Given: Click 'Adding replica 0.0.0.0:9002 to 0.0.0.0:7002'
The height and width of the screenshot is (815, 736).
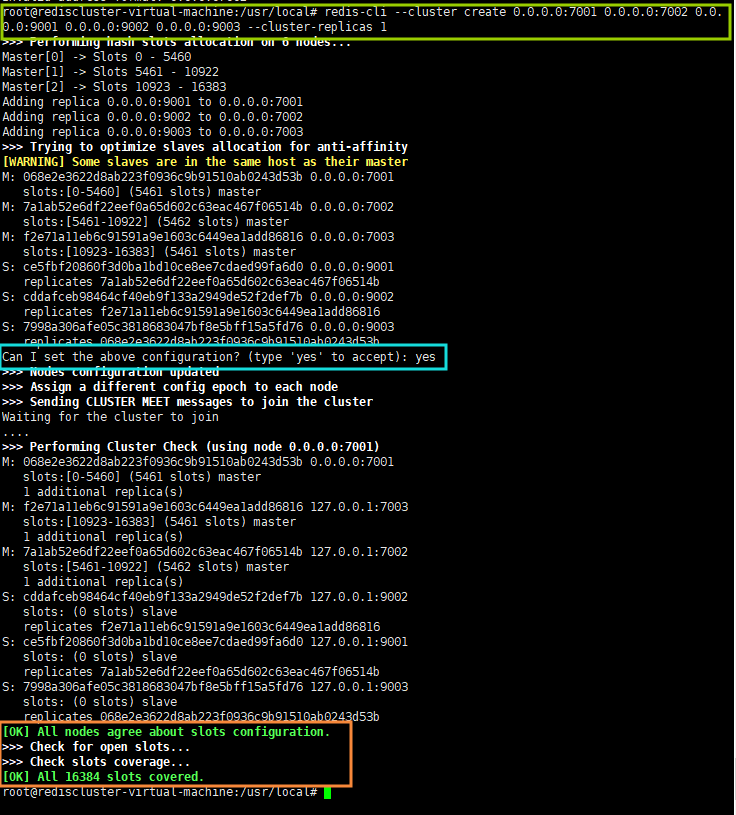Looking at the screenshot, I should point(152,117).
